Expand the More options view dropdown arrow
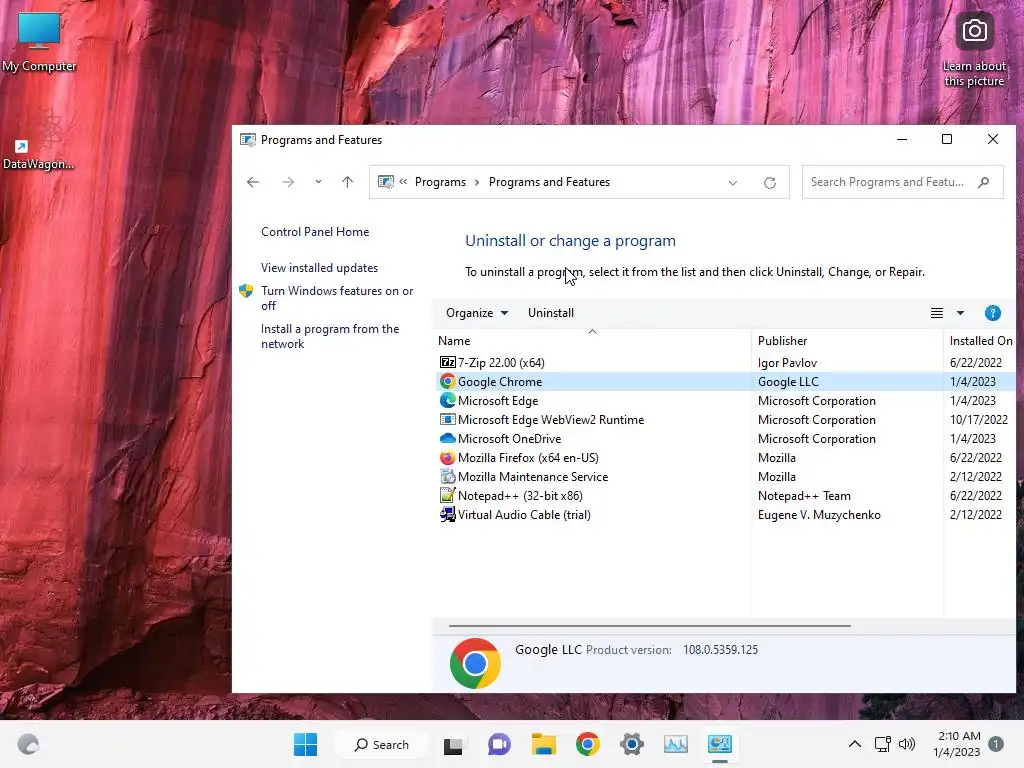The image size is (1024, 768). (960, 313)
